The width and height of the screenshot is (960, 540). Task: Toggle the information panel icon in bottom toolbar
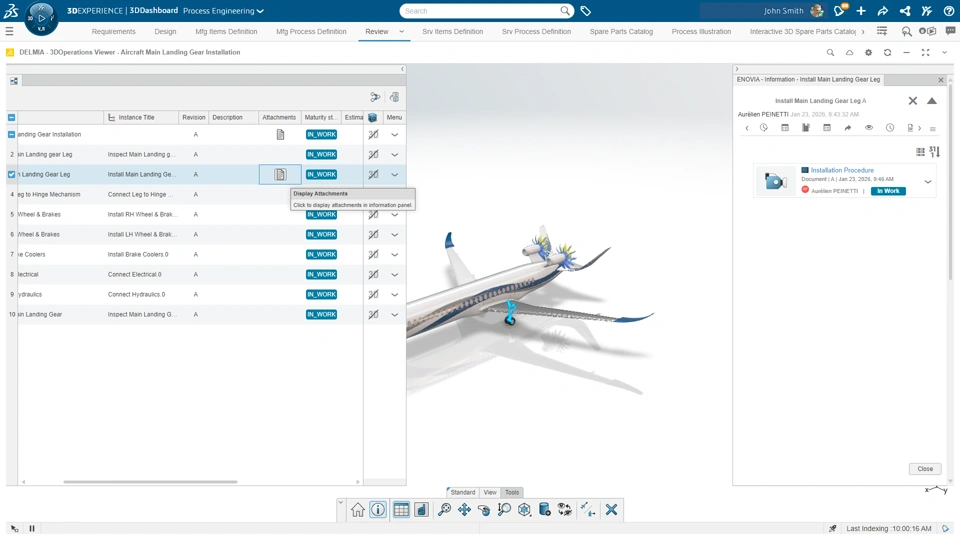pos(378,509)
